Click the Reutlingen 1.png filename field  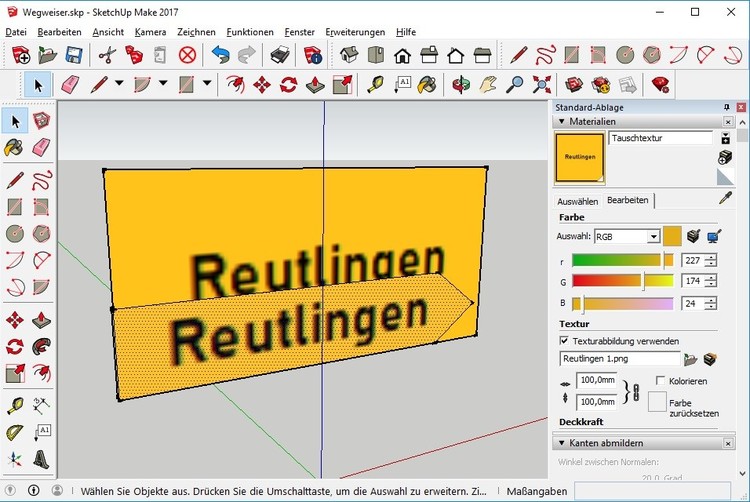[x=619, y=359]
